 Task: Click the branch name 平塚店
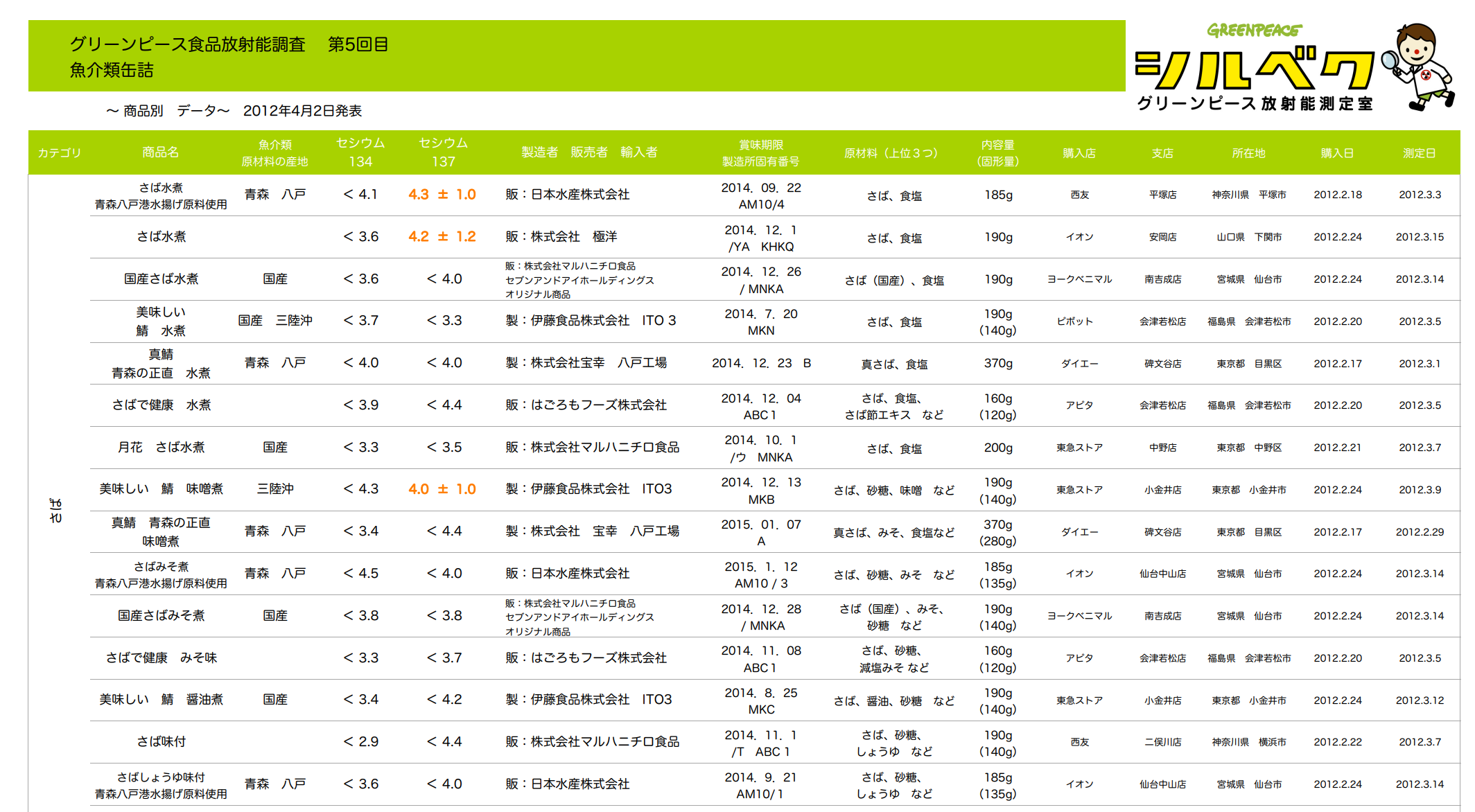1163,195
